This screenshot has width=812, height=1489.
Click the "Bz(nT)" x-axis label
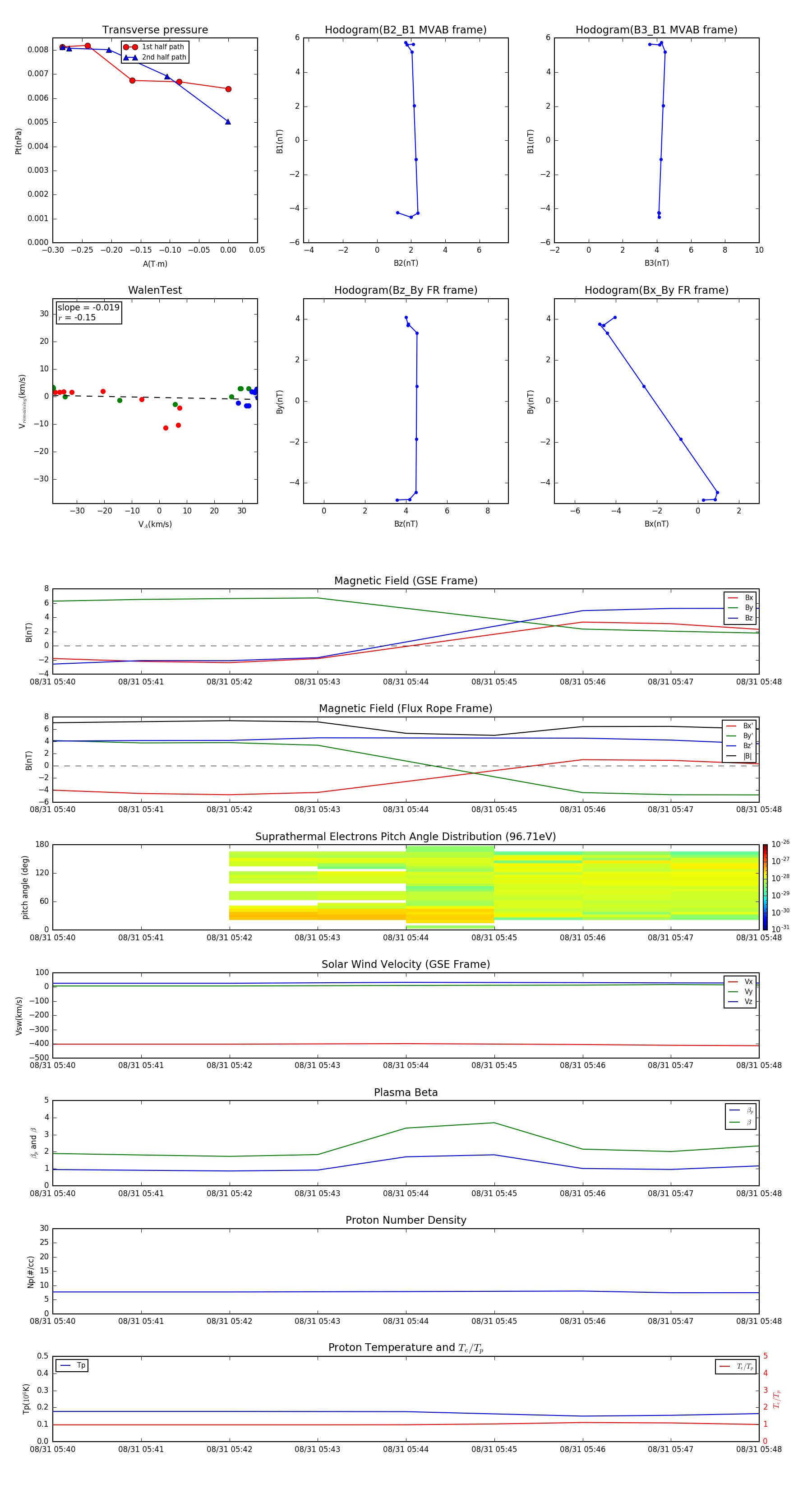(x=406, y=524)
